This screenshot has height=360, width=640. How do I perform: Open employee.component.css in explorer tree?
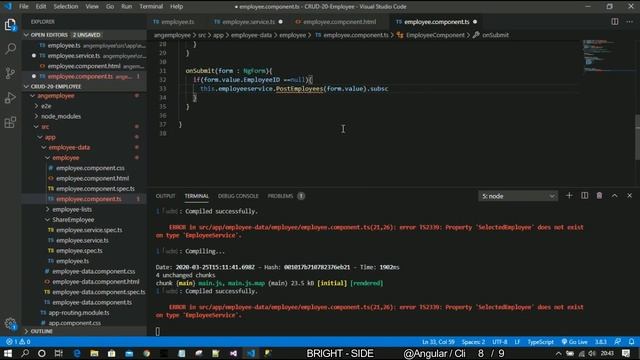click(x=90, y=168)
